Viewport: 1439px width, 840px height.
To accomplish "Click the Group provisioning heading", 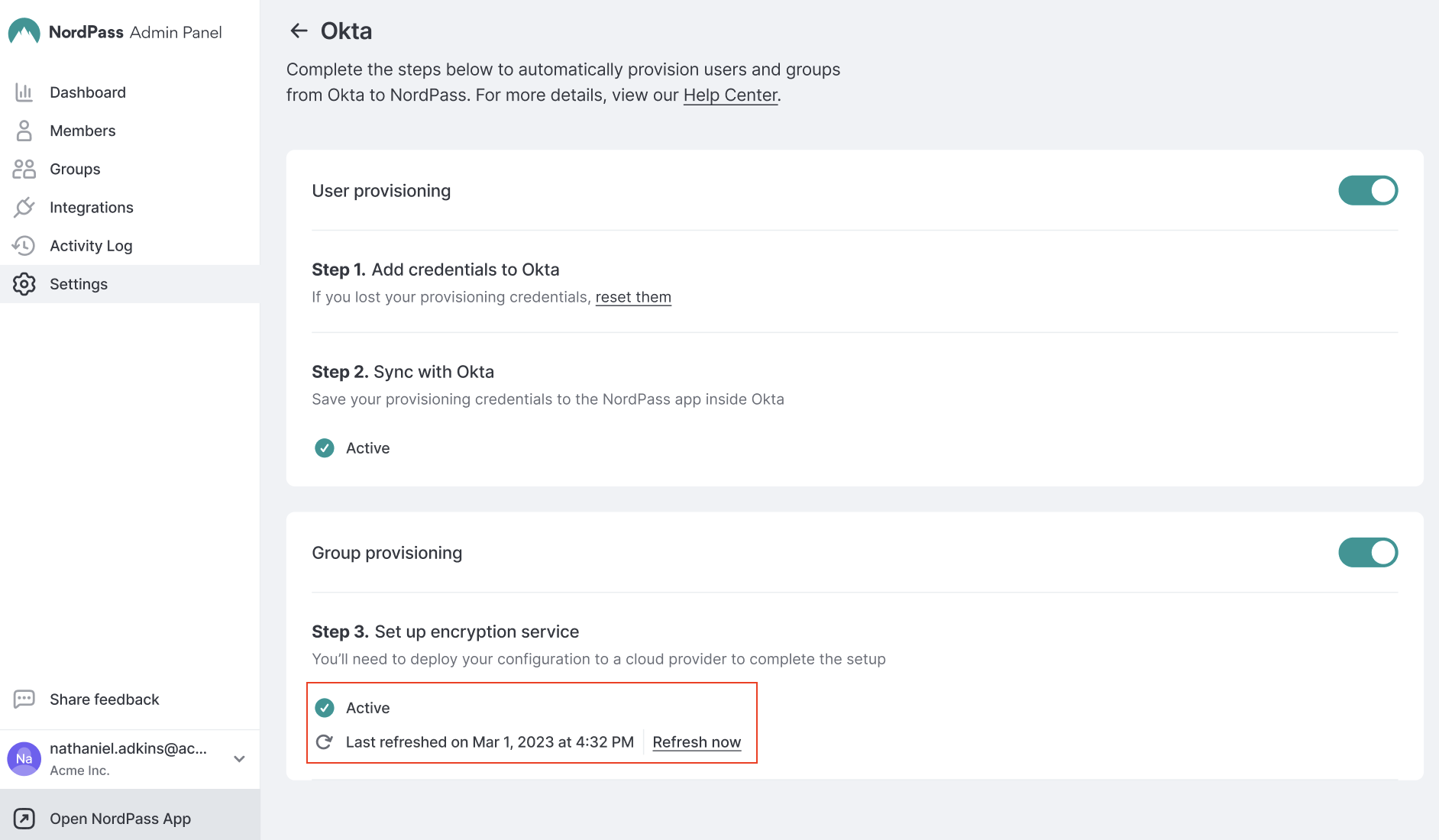I will pyautogui.click(x=387, y=553).
